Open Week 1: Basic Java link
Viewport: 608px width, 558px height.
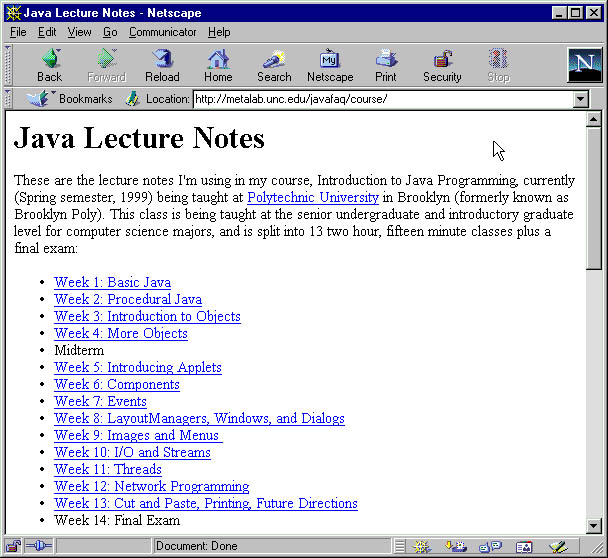pyautogui.click(x=112, y=283)
